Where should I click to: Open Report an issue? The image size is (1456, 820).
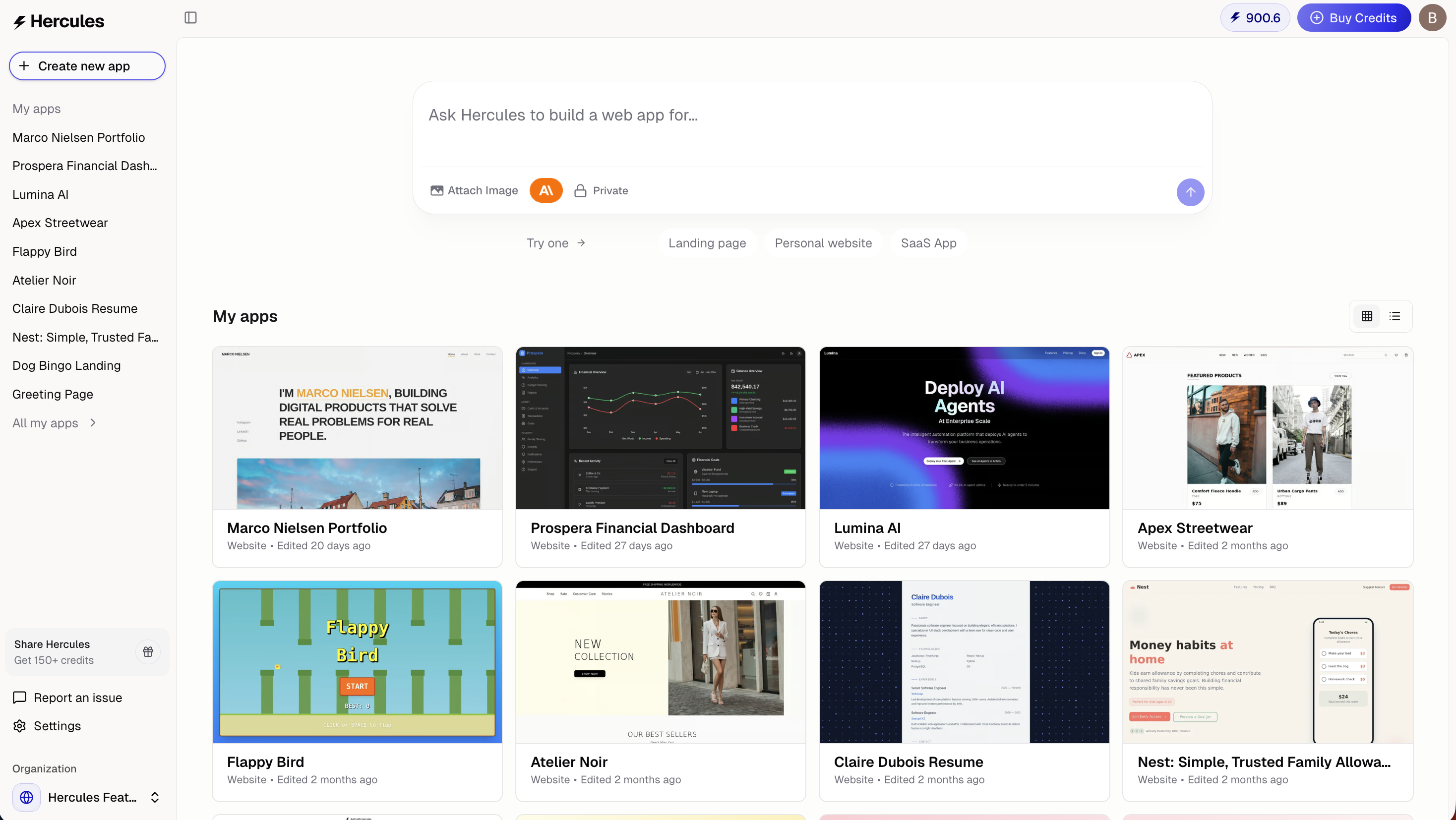pyautogui.click(x=67, y=698)
